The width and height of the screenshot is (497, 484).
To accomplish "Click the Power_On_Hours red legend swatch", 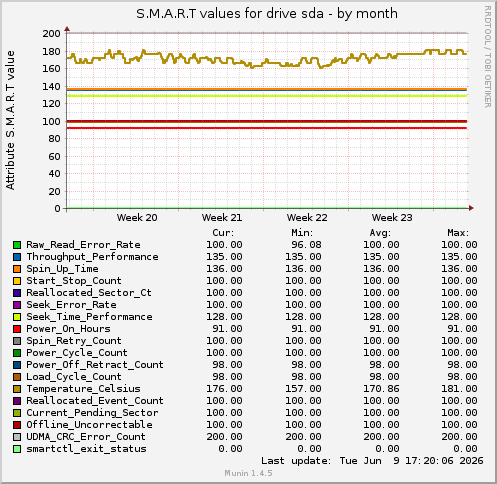I will pos(17,329).
